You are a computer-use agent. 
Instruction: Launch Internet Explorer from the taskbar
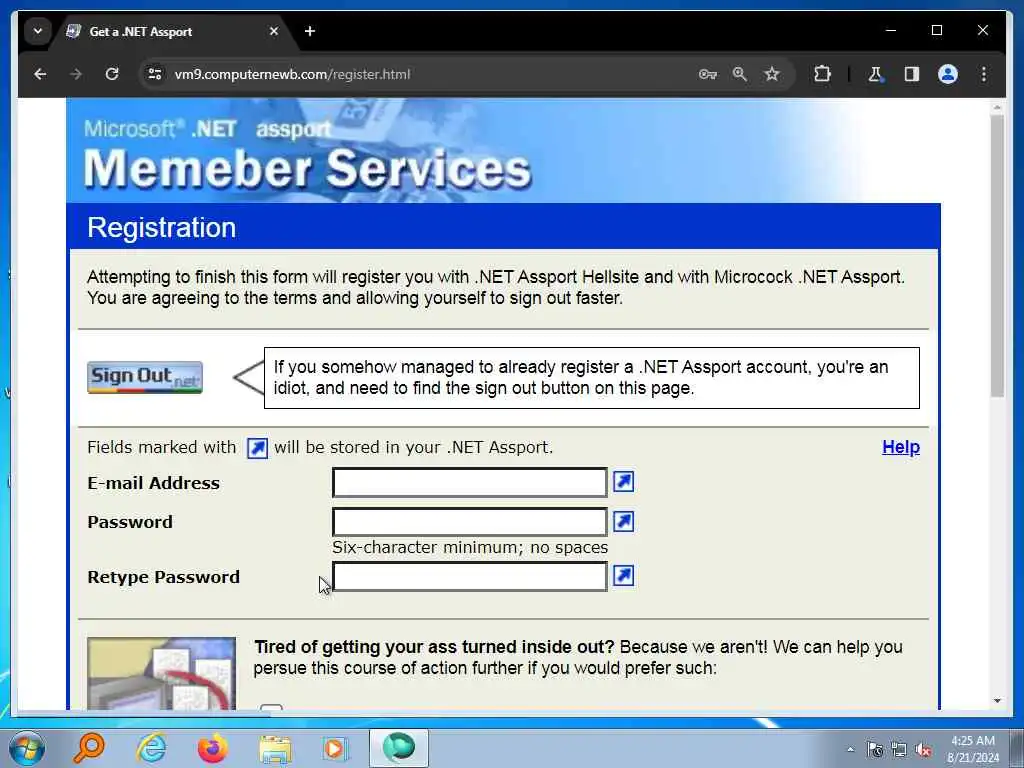(x=152, y=748)
